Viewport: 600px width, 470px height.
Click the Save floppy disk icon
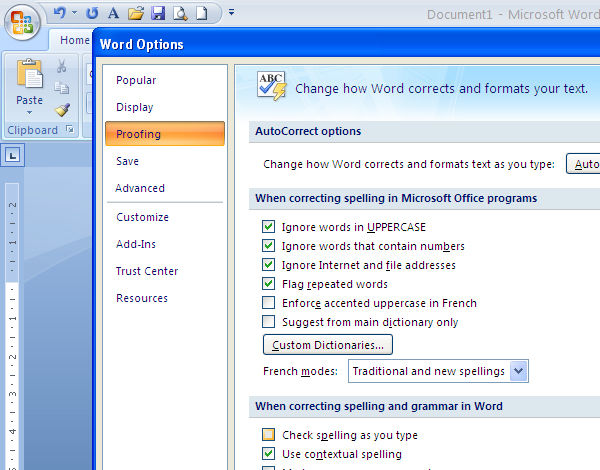tap(158, 13)
